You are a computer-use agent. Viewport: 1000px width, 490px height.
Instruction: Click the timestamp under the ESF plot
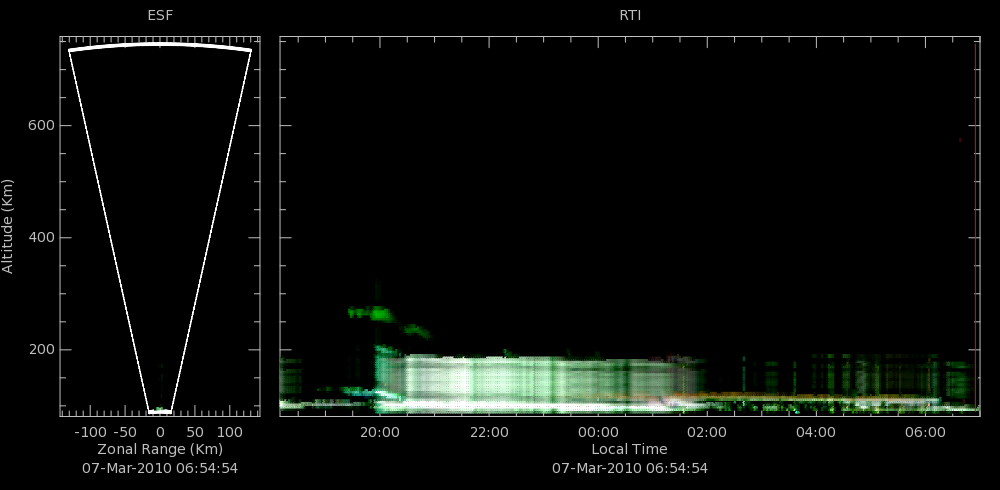point(160,468)
